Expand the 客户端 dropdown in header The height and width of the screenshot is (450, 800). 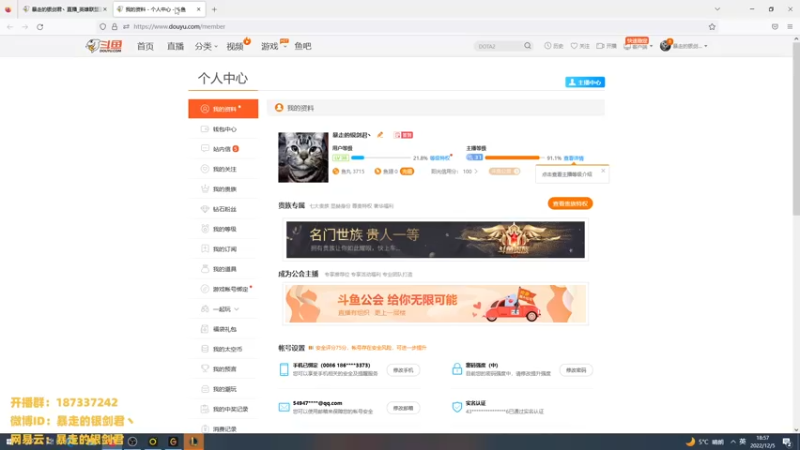638,46
